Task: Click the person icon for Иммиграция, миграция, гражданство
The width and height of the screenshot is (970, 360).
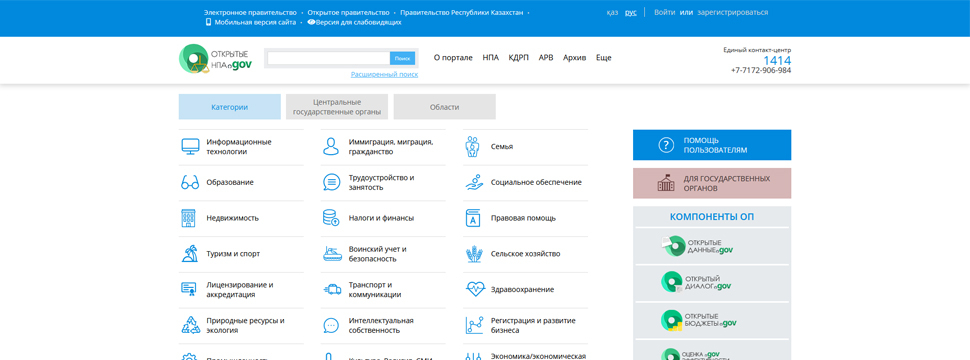Action: (x=331, y=147)
